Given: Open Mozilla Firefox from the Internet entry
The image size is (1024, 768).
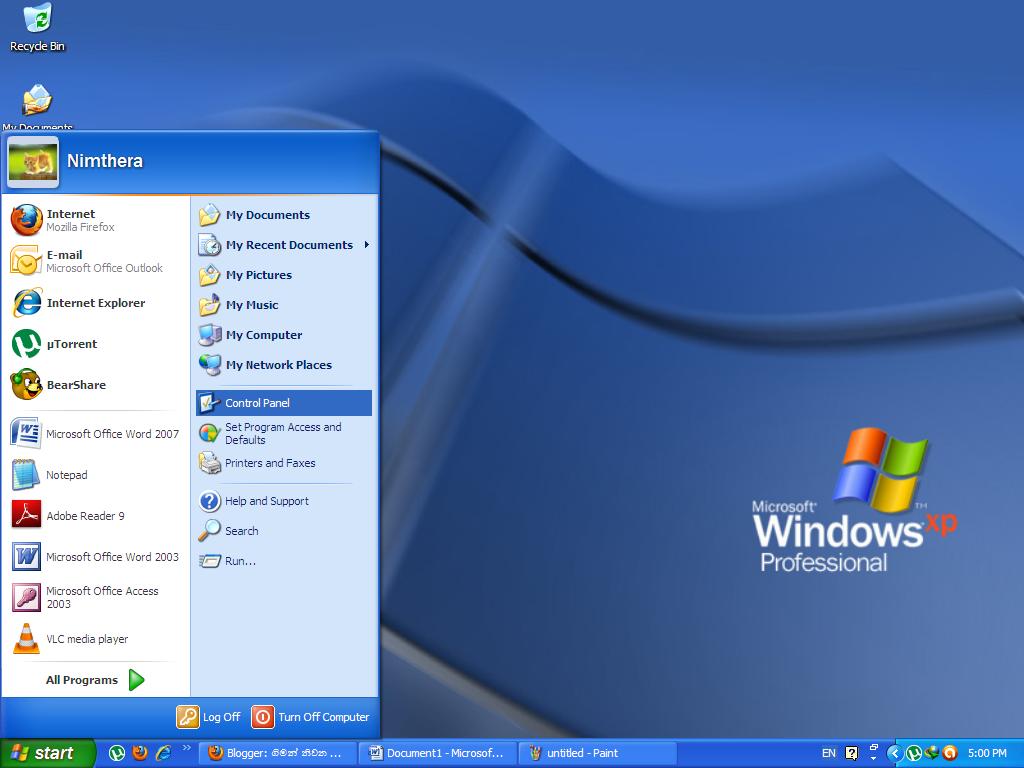Looking at the screenshot, I should (x=96, y=220).
